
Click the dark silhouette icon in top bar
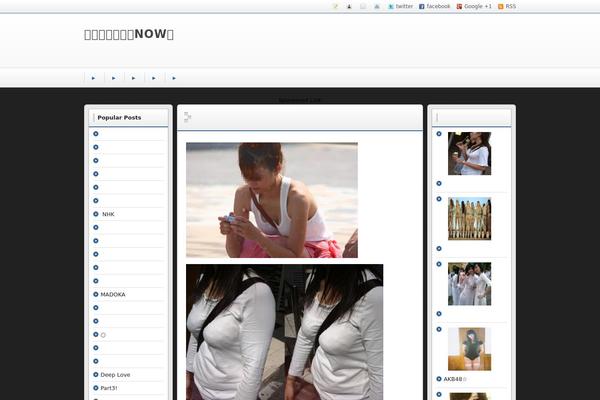point(349,7)
